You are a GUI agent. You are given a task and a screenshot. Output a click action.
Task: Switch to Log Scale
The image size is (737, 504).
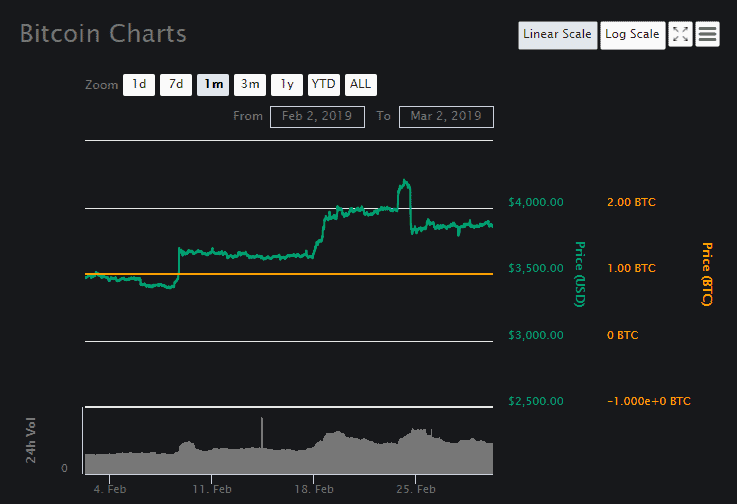(x=632, y=35)
